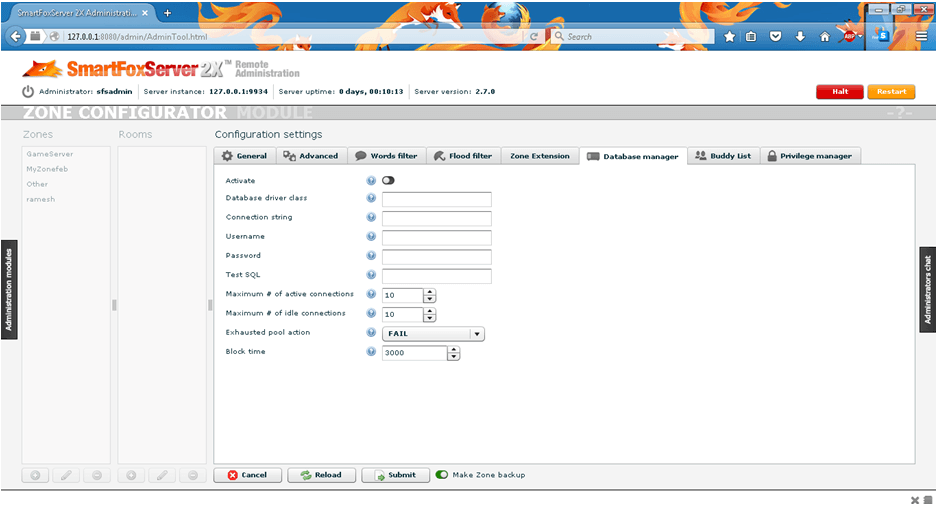The height and width of the screenshot is (509, 941).
Task: Open help for Maximum idle connections
Action: coord(371,313)
